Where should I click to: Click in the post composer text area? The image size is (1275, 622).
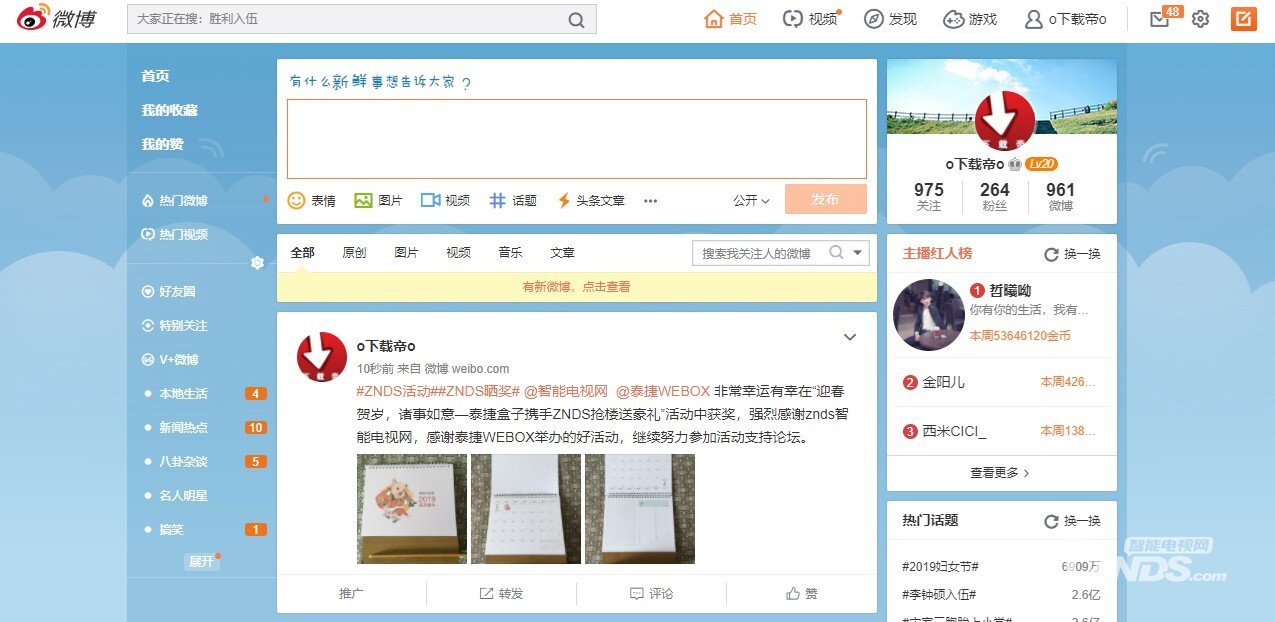tap(577, 139)
